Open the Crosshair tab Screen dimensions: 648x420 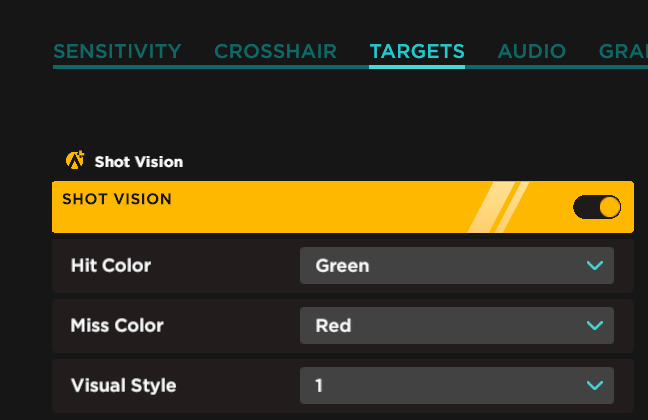[275, 51]
